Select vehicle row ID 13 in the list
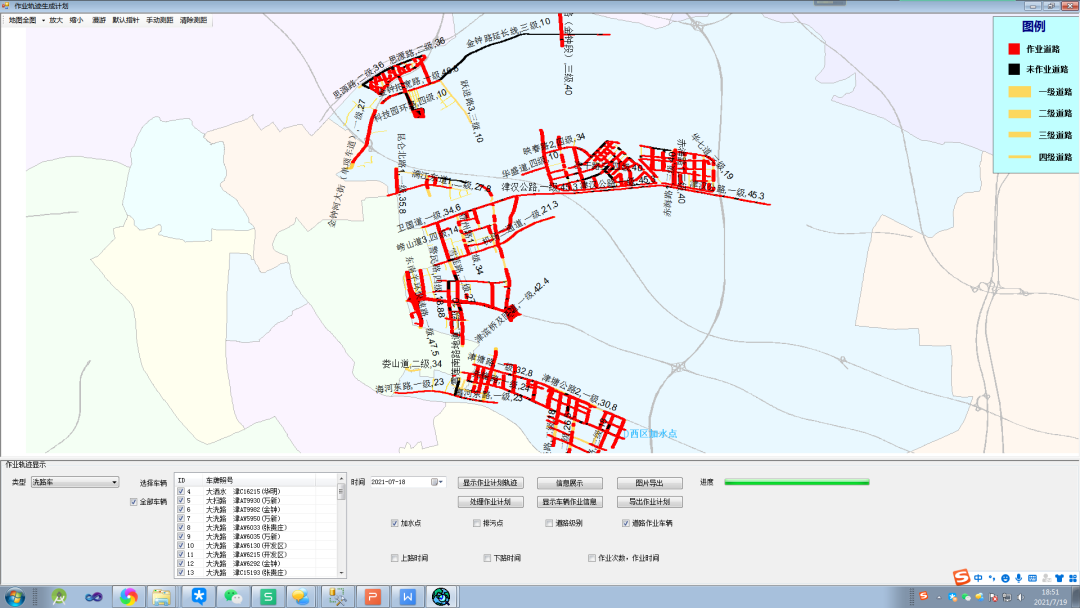This screenshot has width=1080, height=608. pos(256,573)
